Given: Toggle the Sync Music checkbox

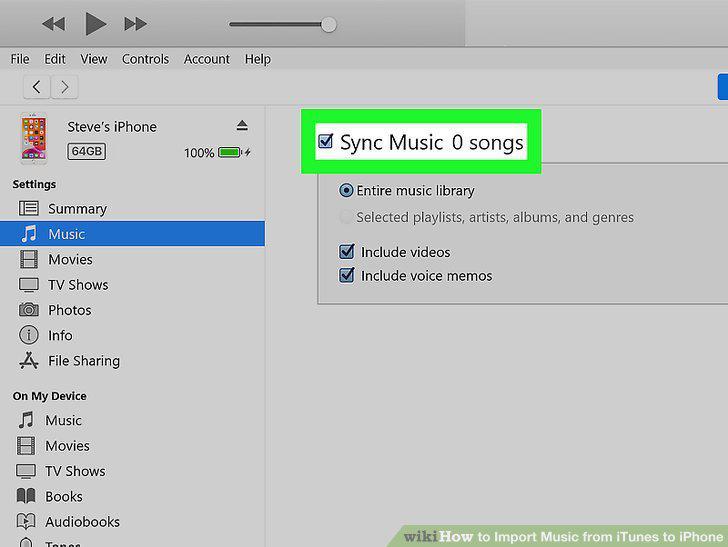Looking at the screenshot, I should tap(325, 141).
